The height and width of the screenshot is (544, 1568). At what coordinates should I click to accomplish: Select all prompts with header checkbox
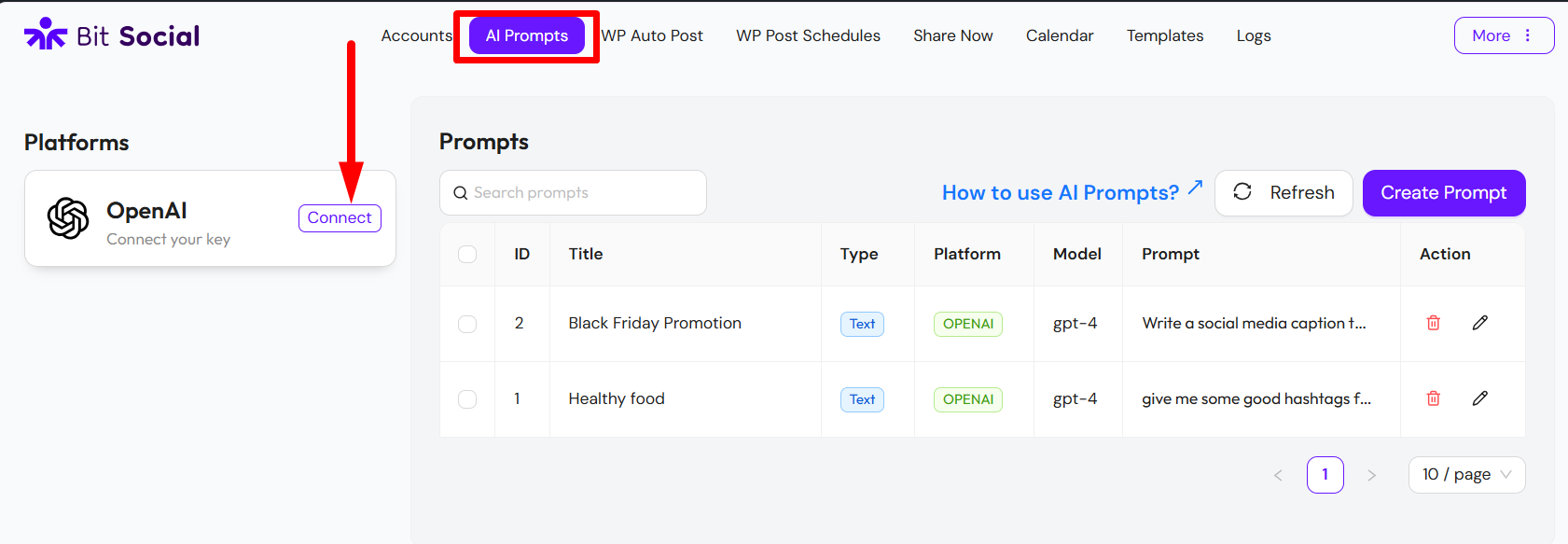467,254
